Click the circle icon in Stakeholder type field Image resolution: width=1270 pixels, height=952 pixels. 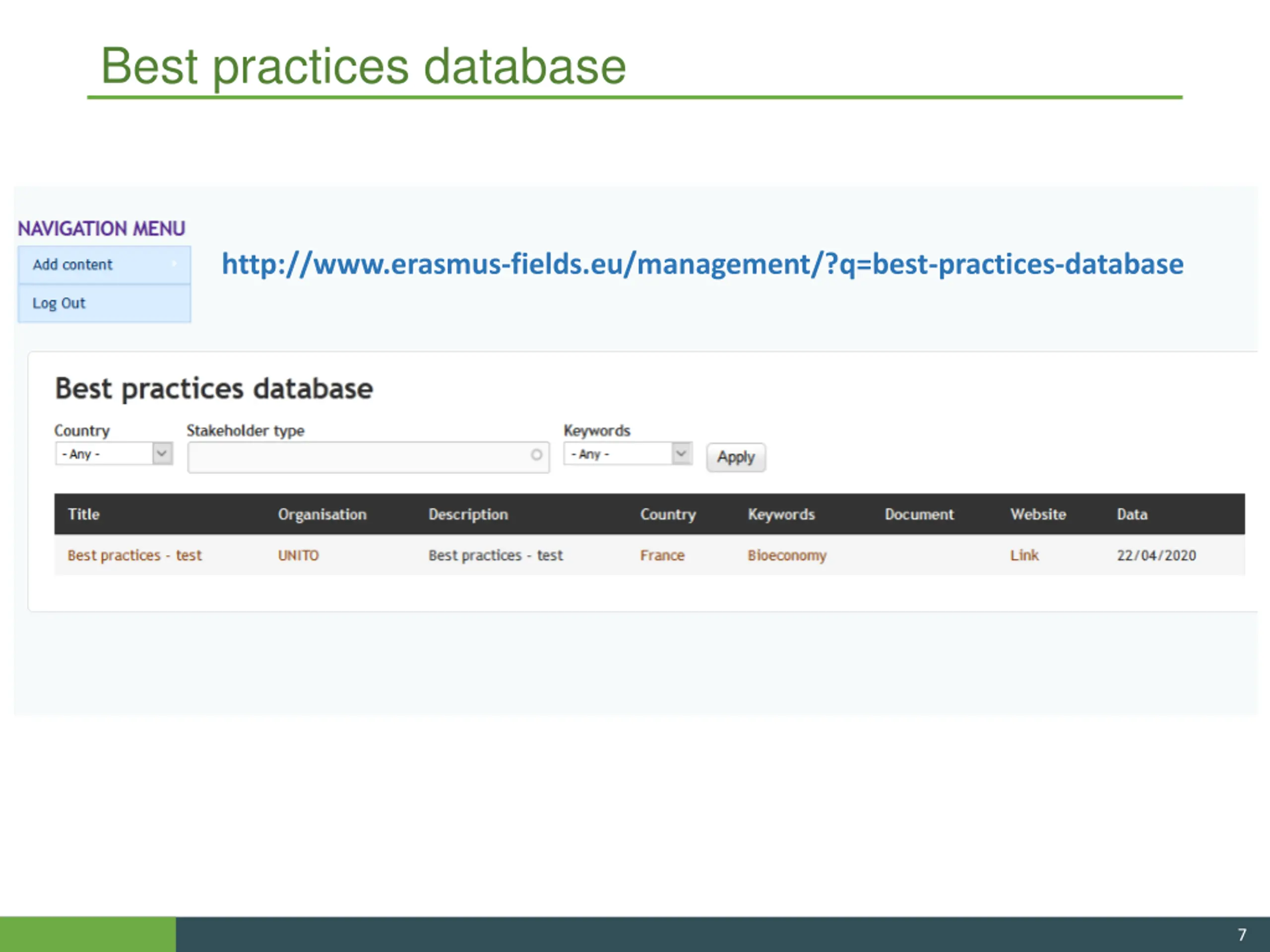pos(536,455)
